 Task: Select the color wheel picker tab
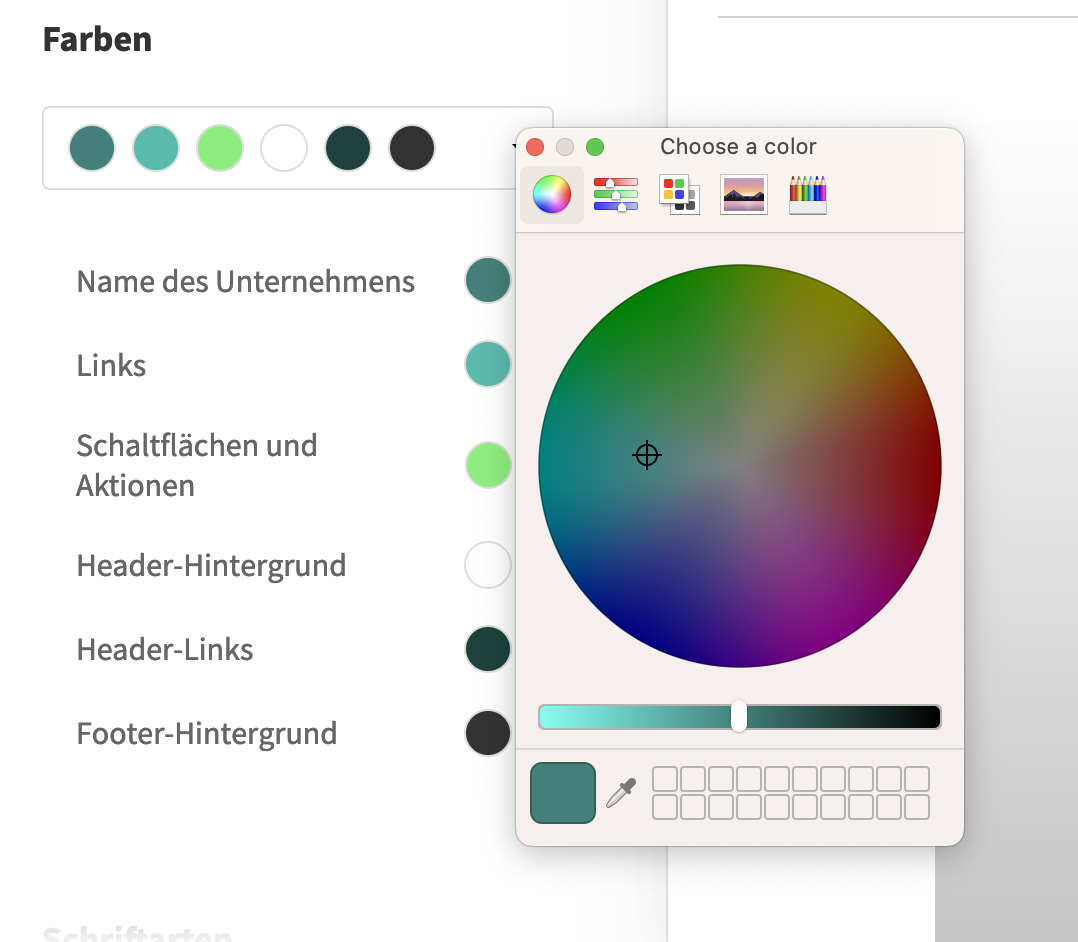[552, 195]
